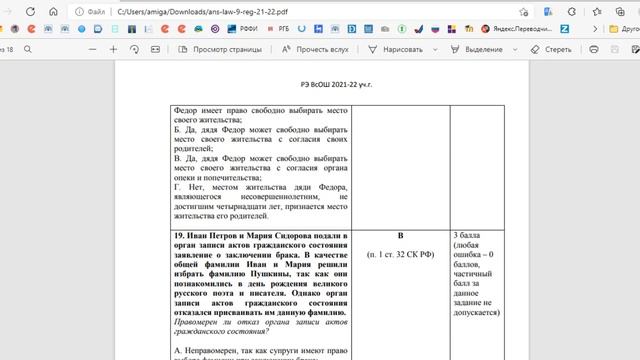This screenshot has height=360, width=640.
Task: Open the blue Z bookmark icon
Action: [564, 29]
